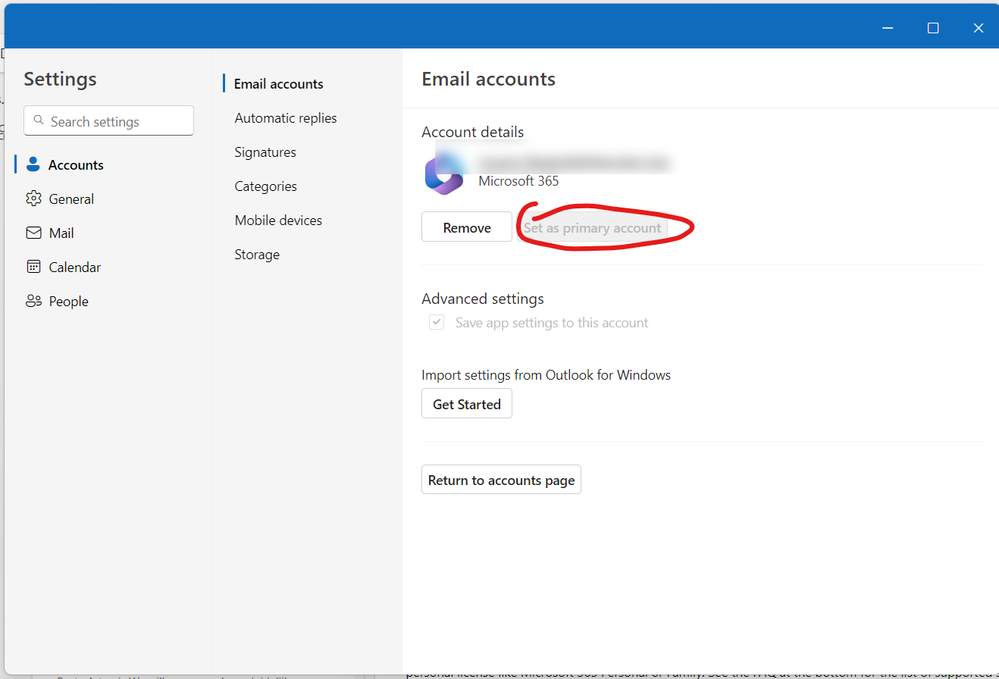Click the Advanced settings heading text
This screenshot has width=999, height=679.
(482, 299)
